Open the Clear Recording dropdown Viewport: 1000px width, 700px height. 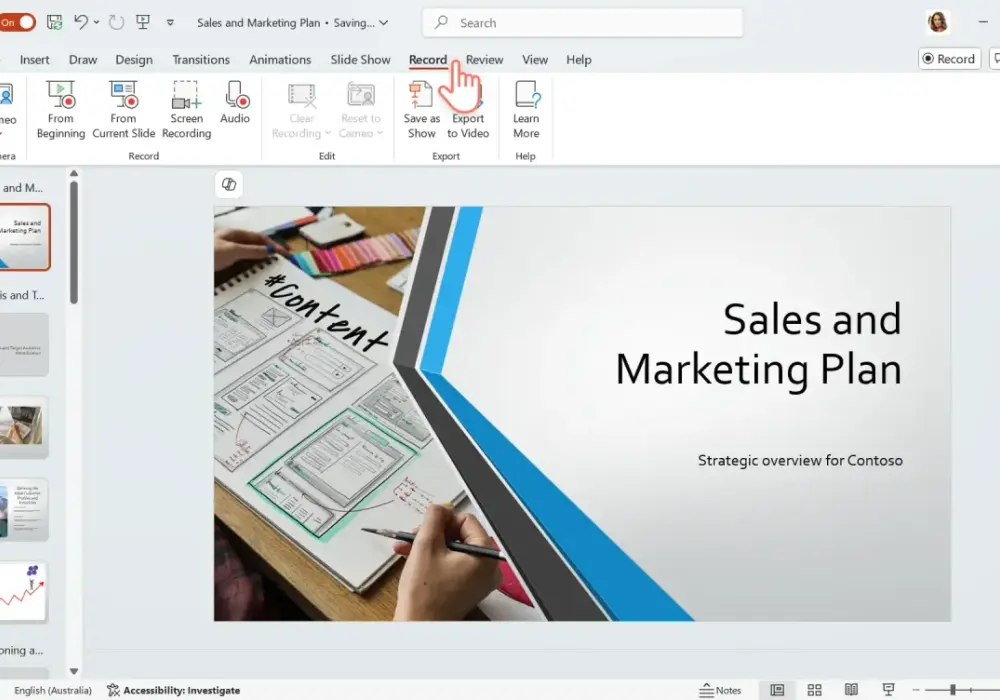tap(301, 110)
